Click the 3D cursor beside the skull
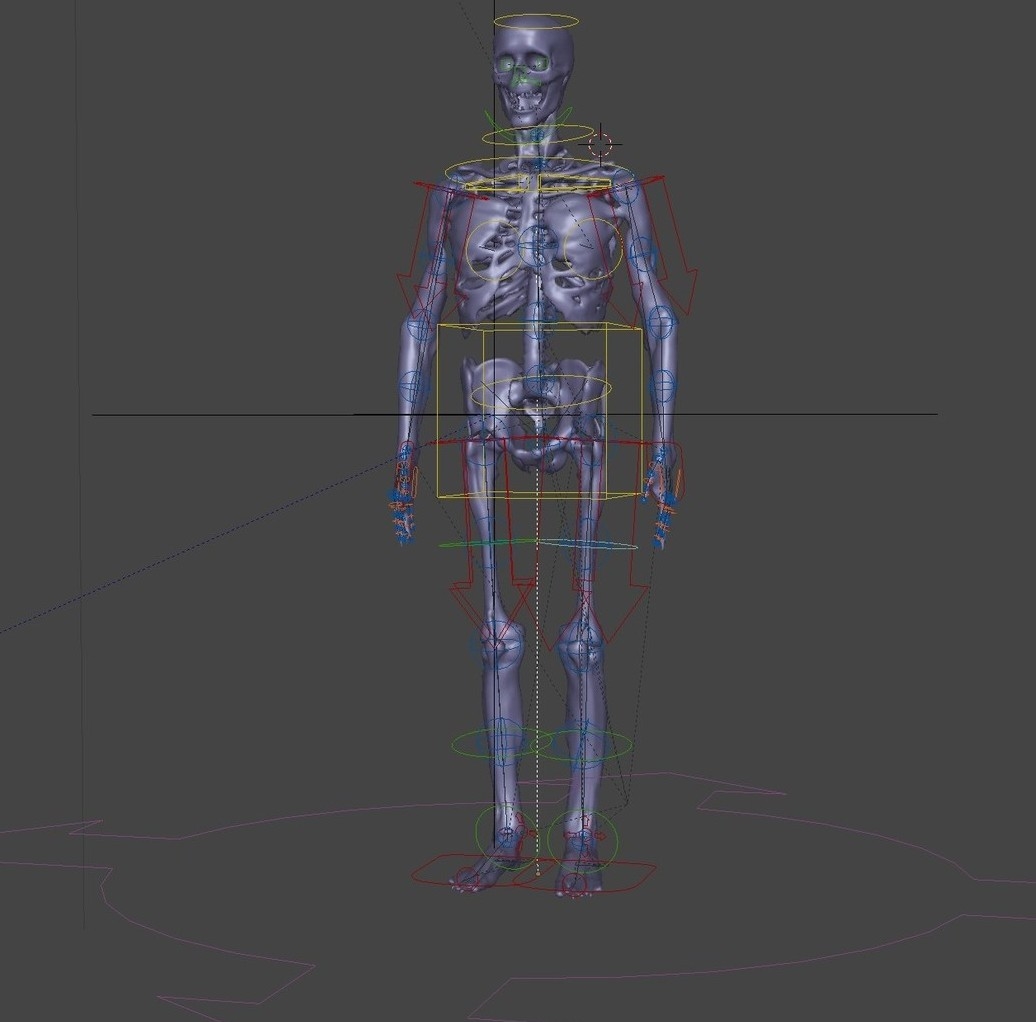1036x1022 pixels. point(598,143)
